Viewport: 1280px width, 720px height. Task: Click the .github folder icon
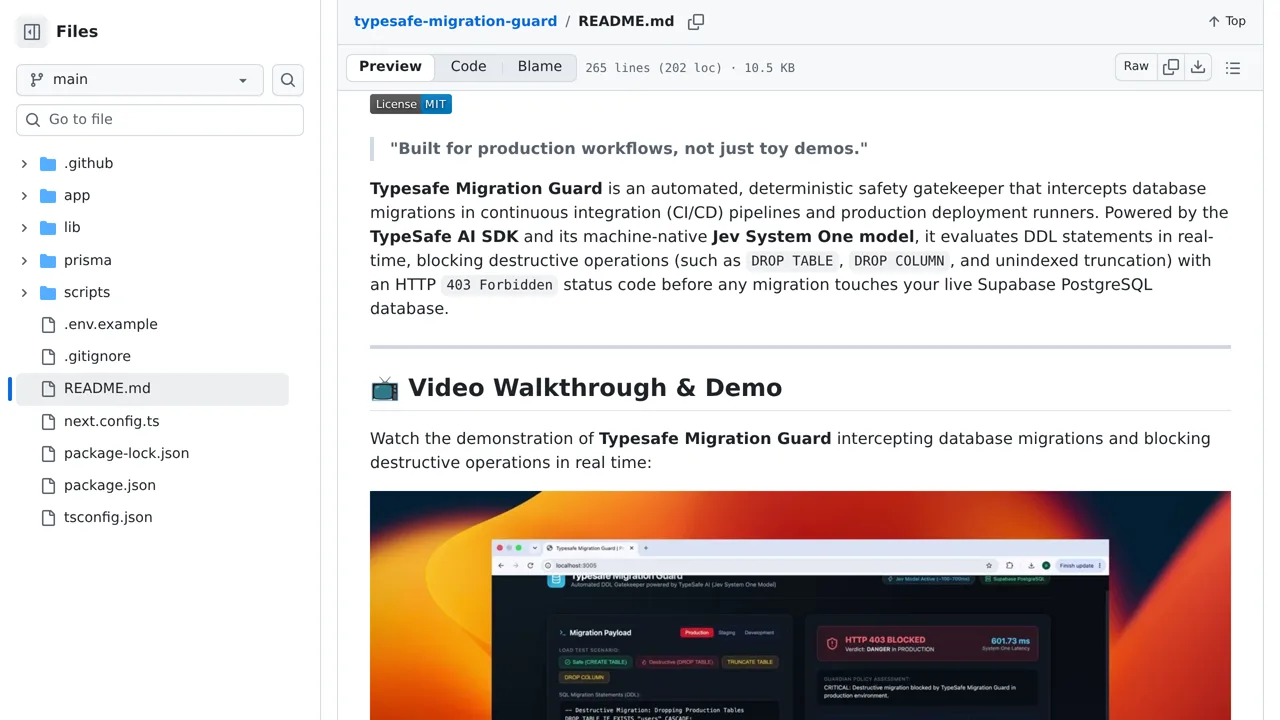48,163
